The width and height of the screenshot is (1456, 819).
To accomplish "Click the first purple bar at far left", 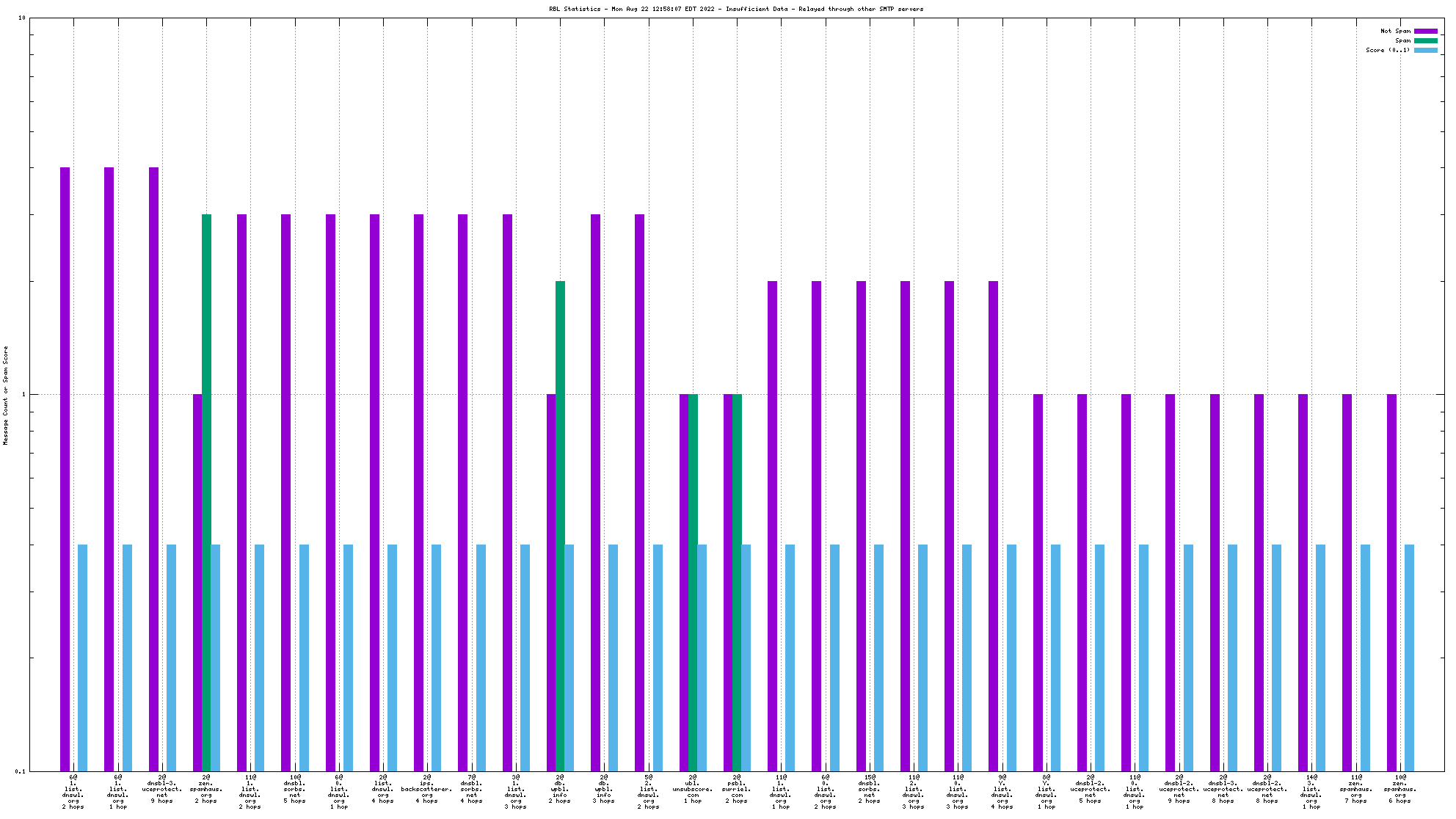I will [x=65, y=468].
